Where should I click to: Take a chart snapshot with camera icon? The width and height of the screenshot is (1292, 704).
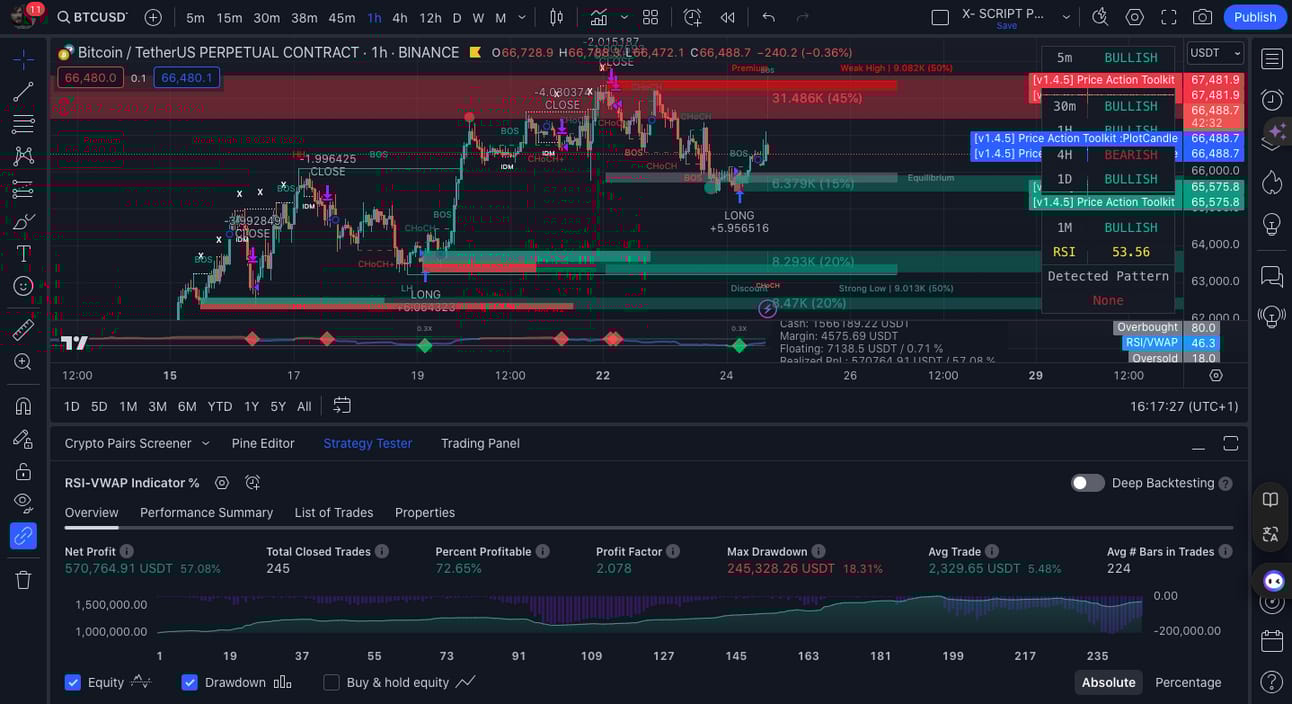point(1203,17)
